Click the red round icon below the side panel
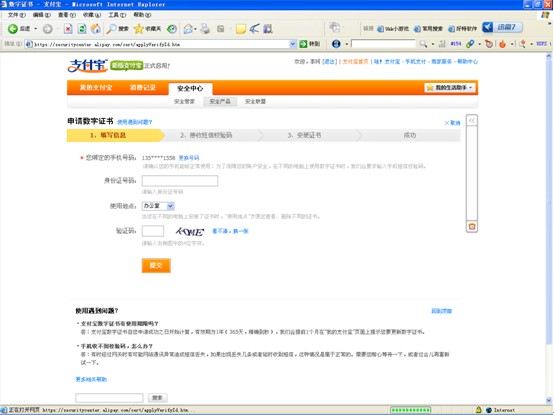This screenshot has width=554, height=415. (x=472, y=226)
